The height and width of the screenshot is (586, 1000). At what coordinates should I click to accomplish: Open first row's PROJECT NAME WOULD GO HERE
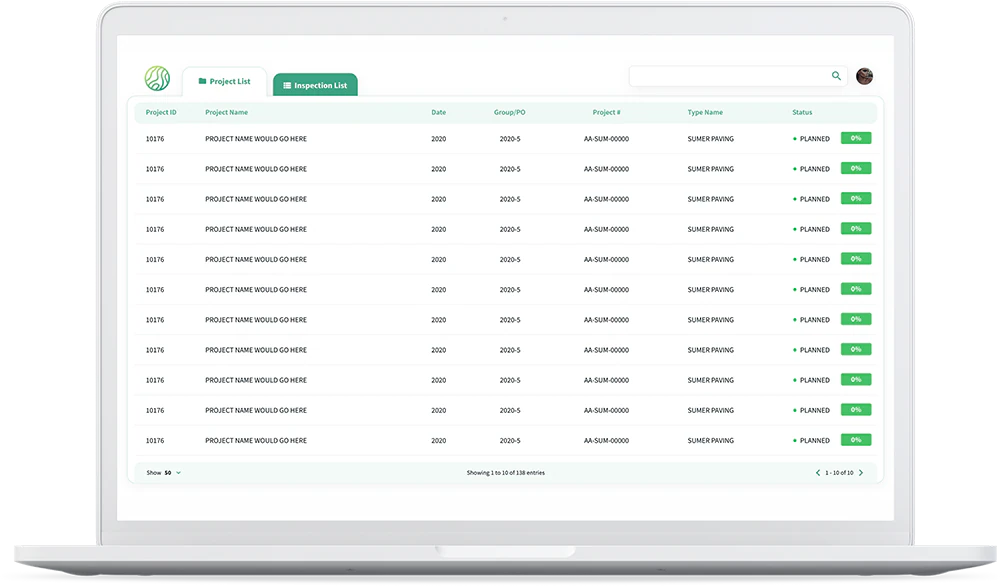click(x=256, y=139)
